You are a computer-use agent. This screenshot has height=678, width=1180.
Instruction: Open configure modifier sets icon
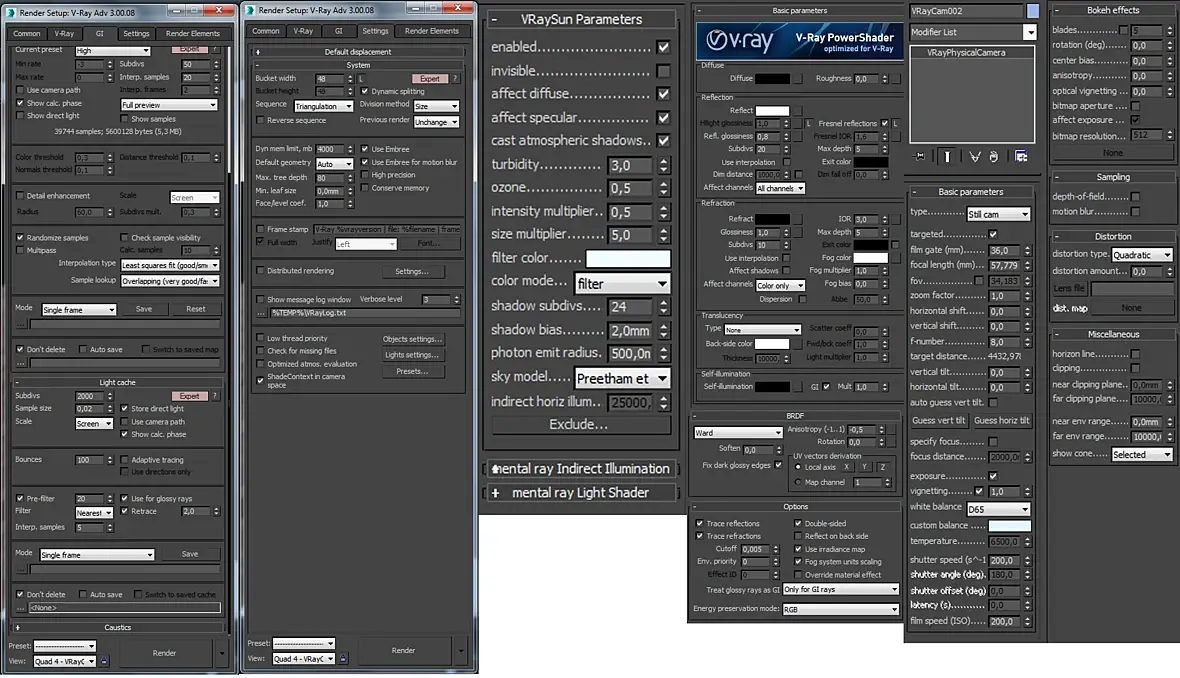[x=1021, y=157]
